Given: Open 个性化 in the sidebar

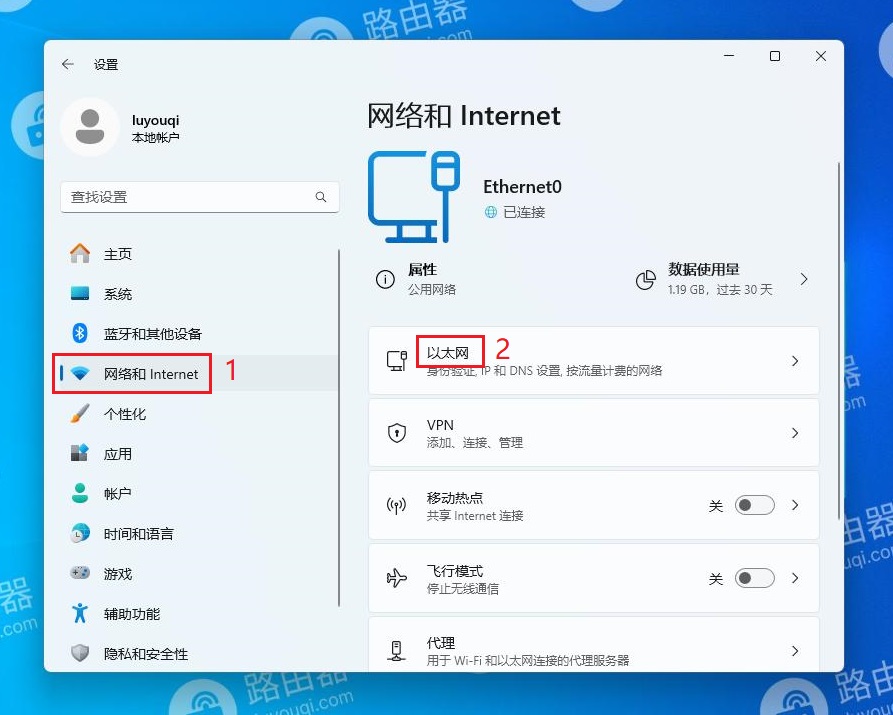Looking at the screenshot, I should coord(199,414).
